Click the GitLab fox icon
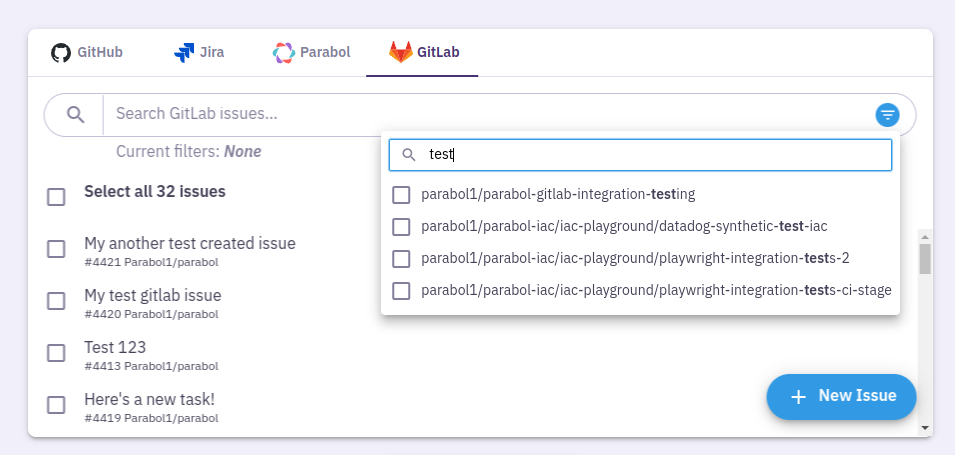955x455 pixels. tap(400, 52)
